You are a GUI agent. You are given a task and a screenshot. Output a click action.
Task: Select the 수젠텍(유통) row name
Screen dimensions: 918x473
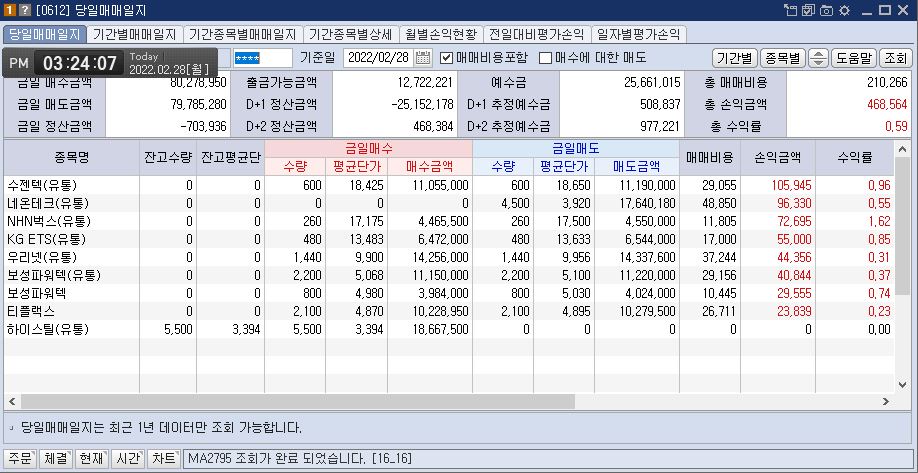[42, 186]
